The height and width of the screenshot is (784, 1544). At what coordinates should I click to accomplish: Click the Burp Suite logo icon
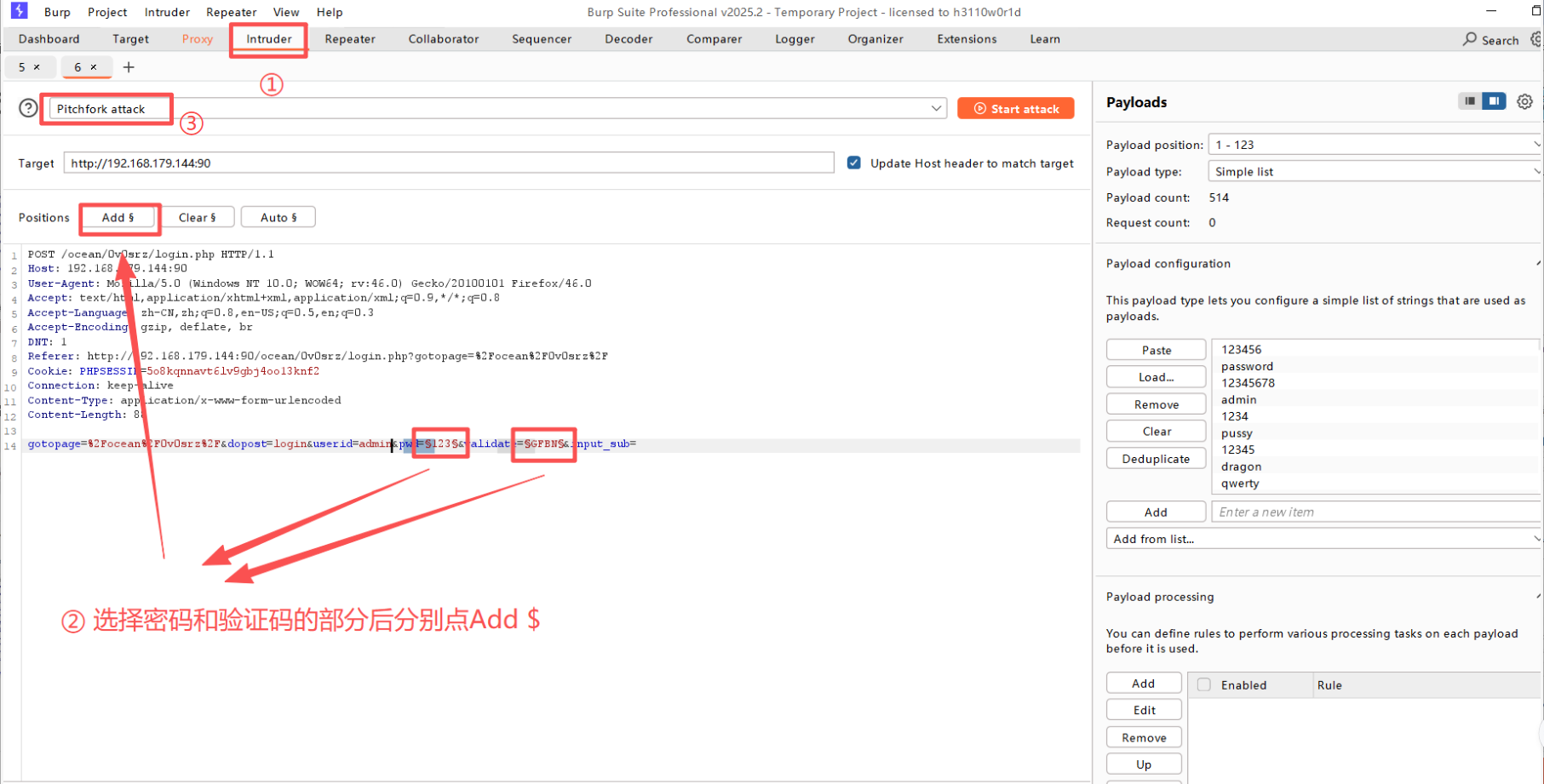point(19,11)
